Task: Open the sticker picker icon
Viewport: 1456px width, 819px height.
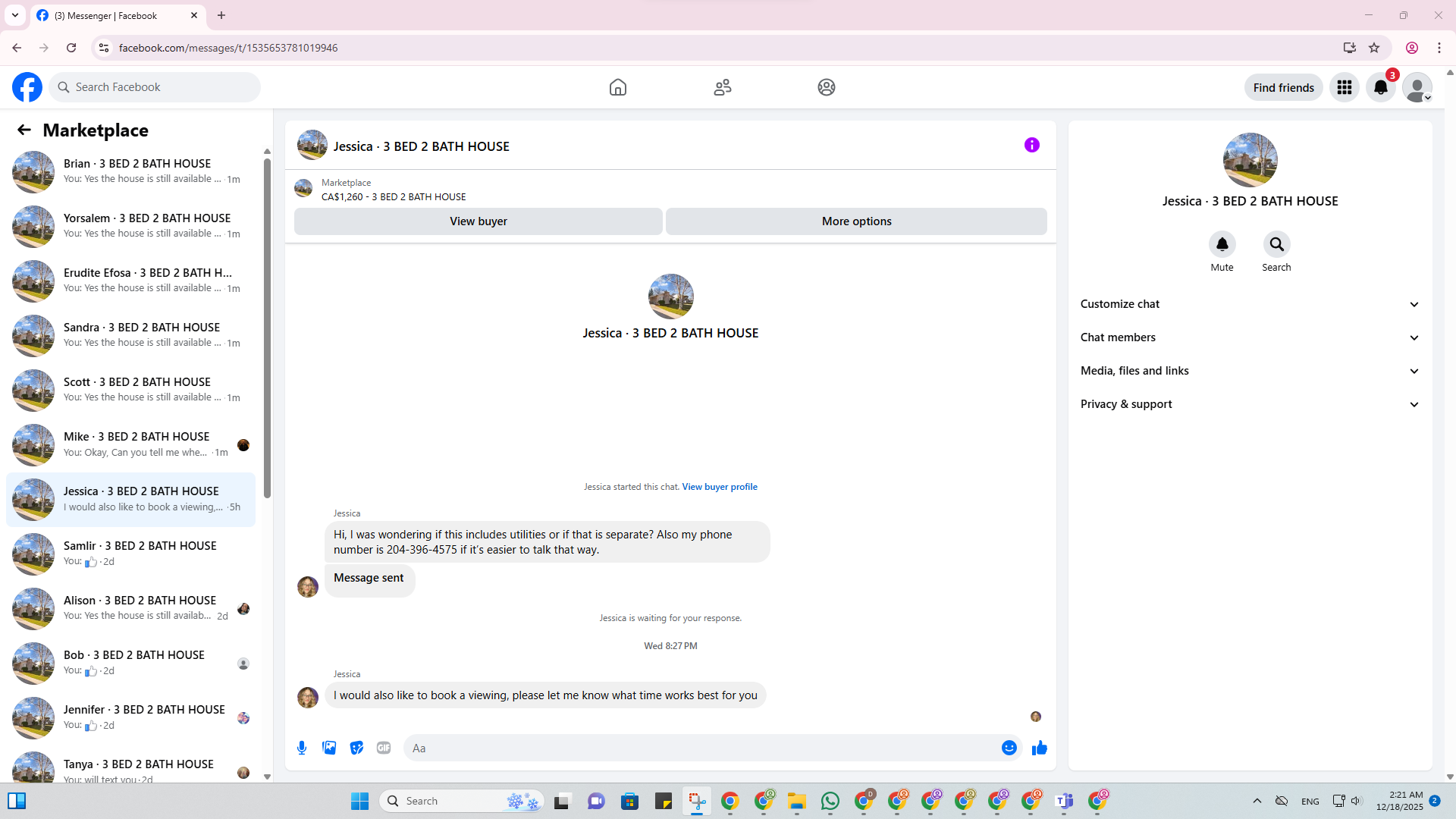Action: 356,748
